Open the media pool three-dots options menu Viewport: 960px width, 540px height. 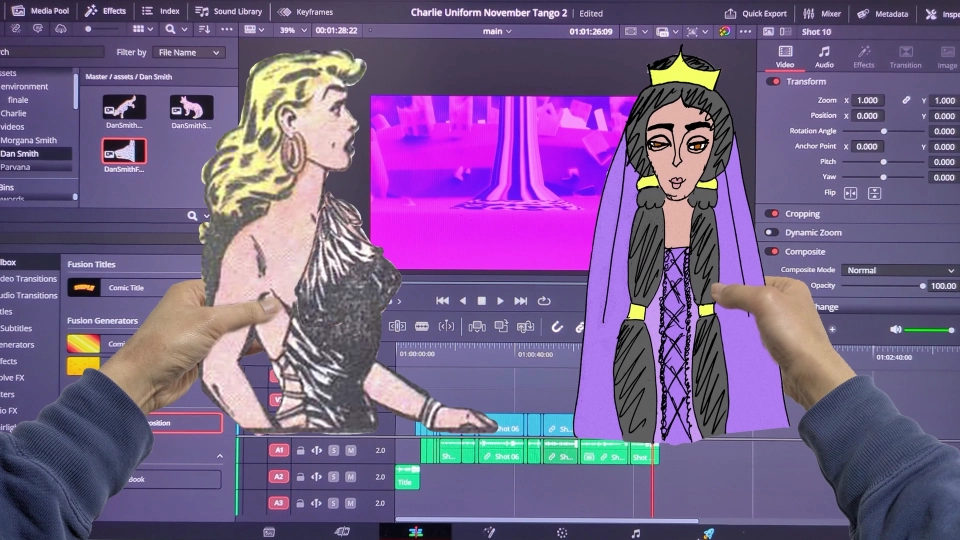227,29
